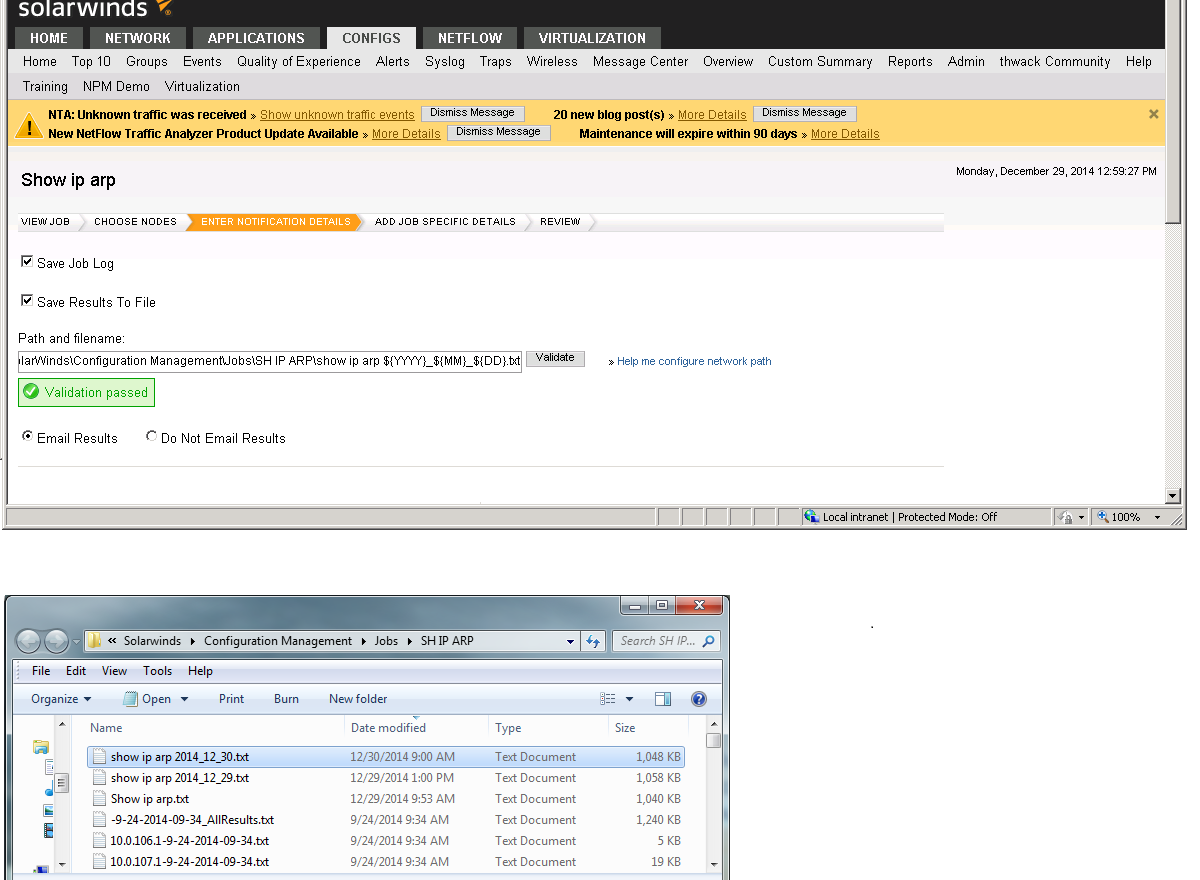Click Show unknown traffic events link

click(337, 115)
